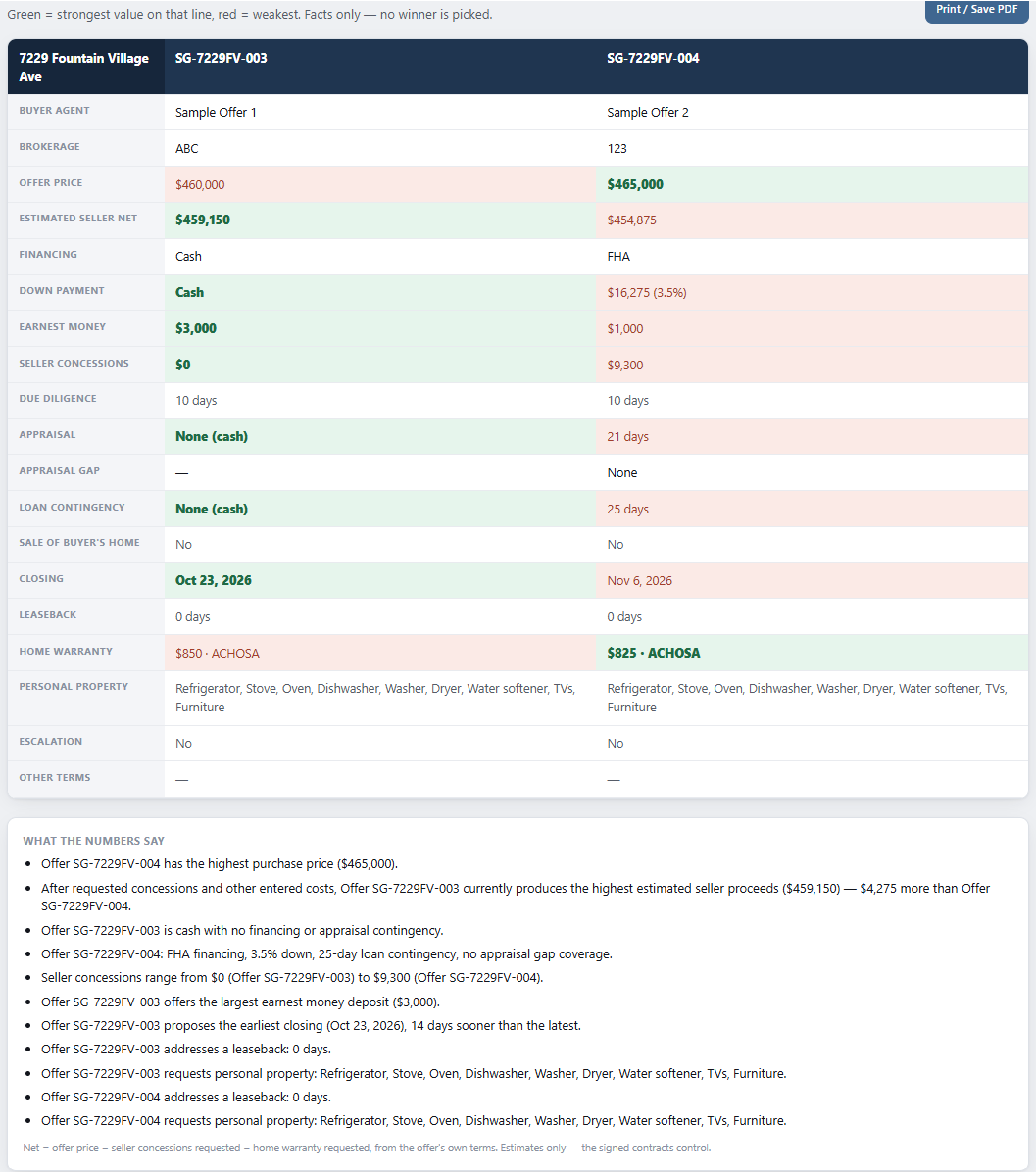Click the SALE OF BUYER'S HOME label

pos(79,542)
